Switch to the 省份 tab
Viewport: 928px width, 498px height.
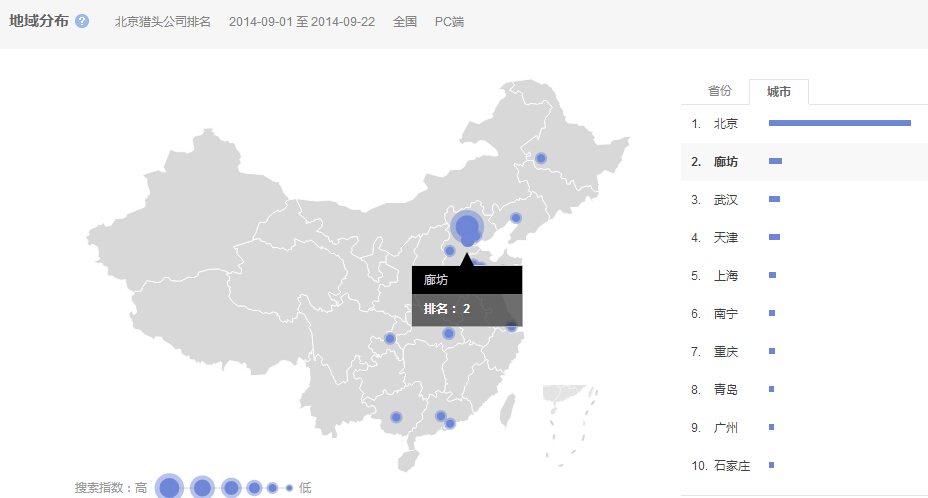tap(720, 91)
